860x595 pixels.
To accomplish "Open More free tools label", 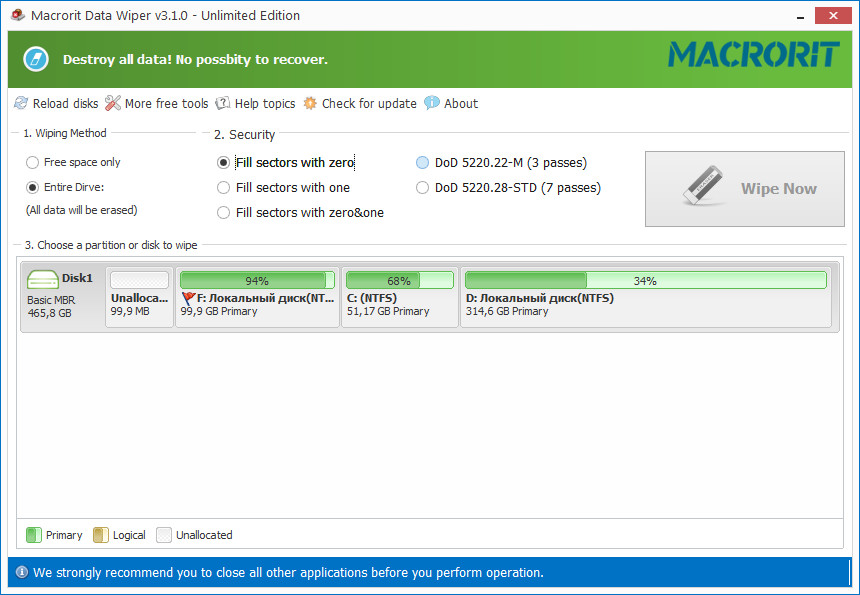I will (x=166, y=104).
